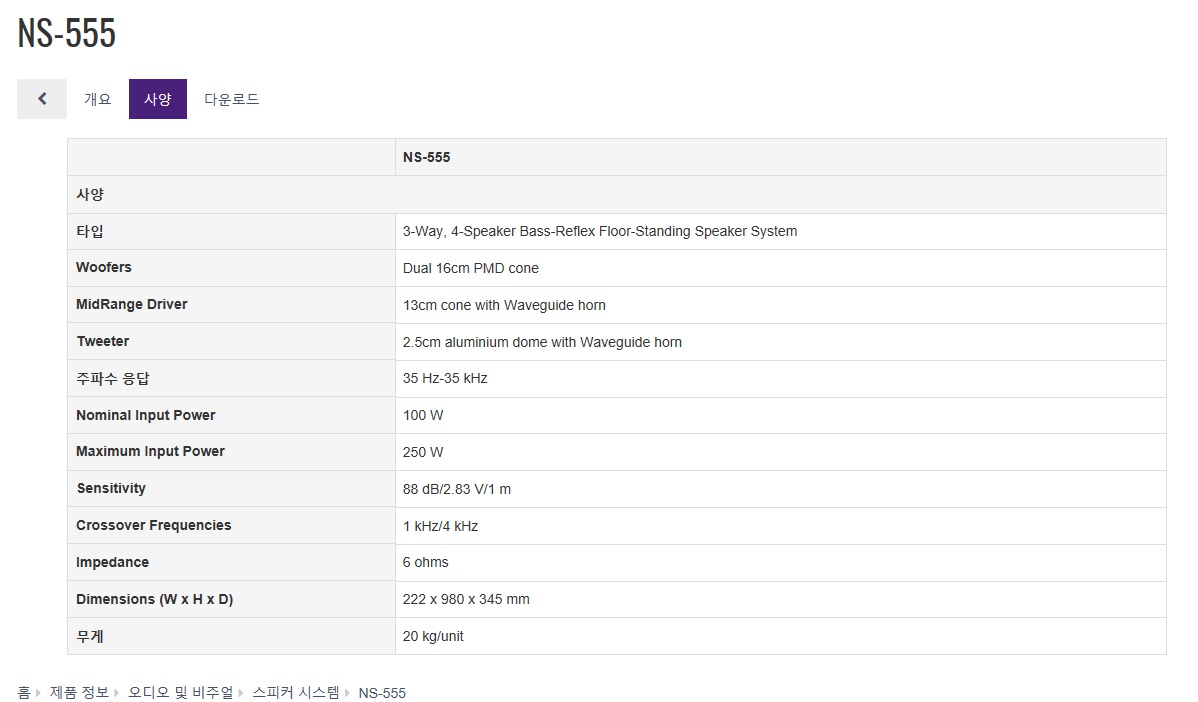
Task: Click the Maximum Input Power label
Action: click(150, 451)
